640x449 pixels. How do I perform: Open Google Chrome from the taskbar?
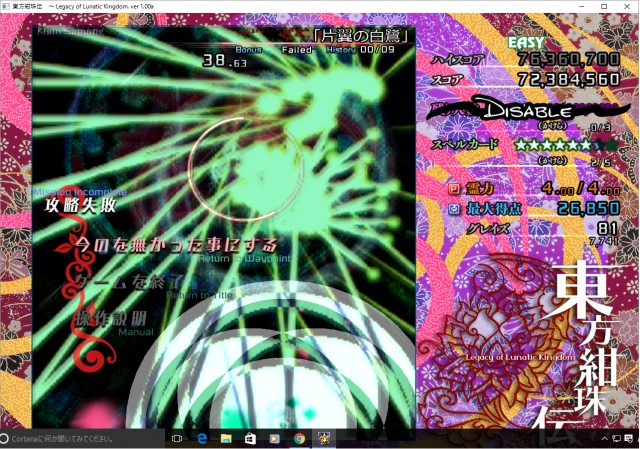[300, 439]
